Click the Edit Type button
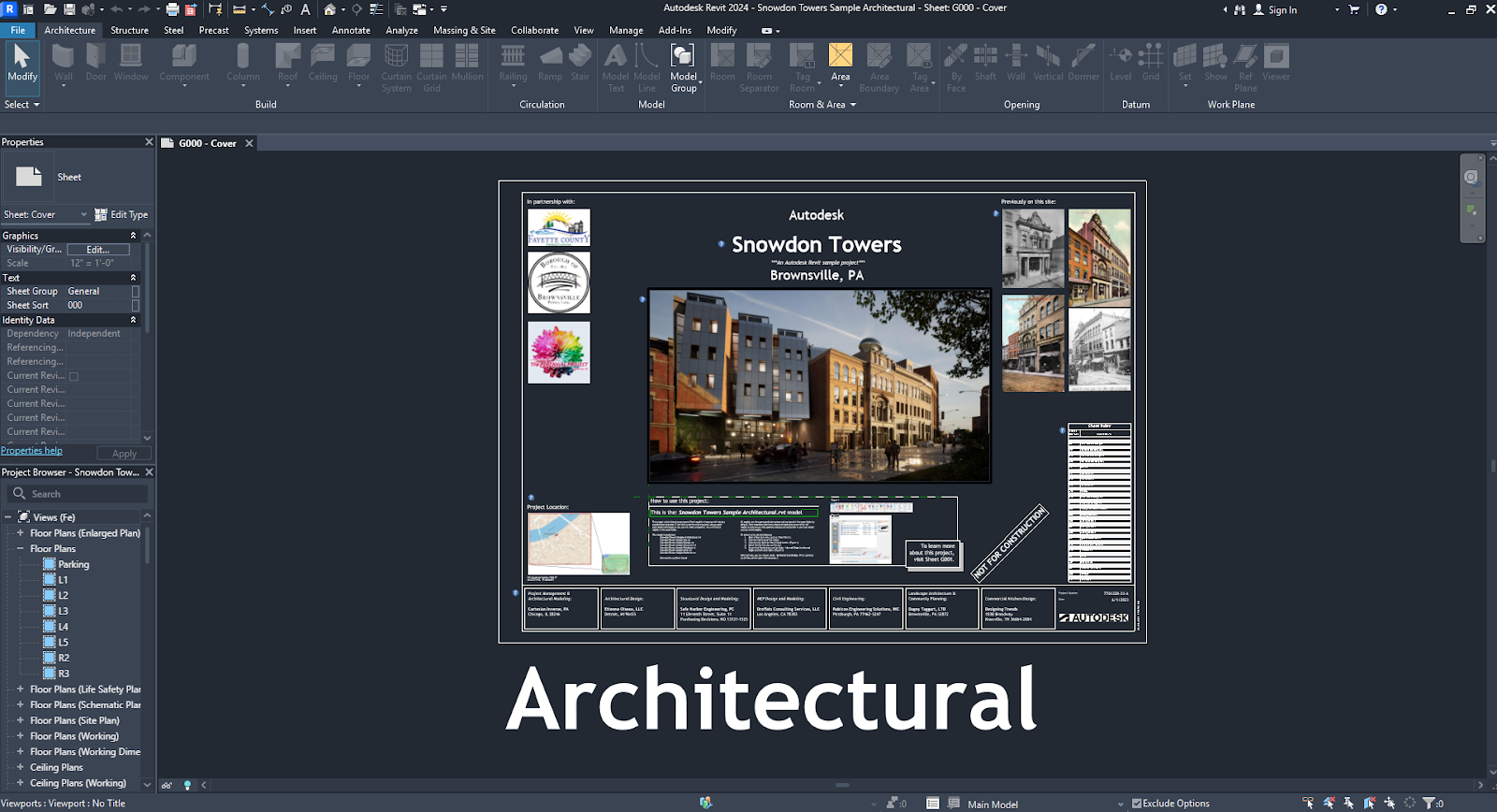Viewport: 1497px width, 812px height. (122, 214)
